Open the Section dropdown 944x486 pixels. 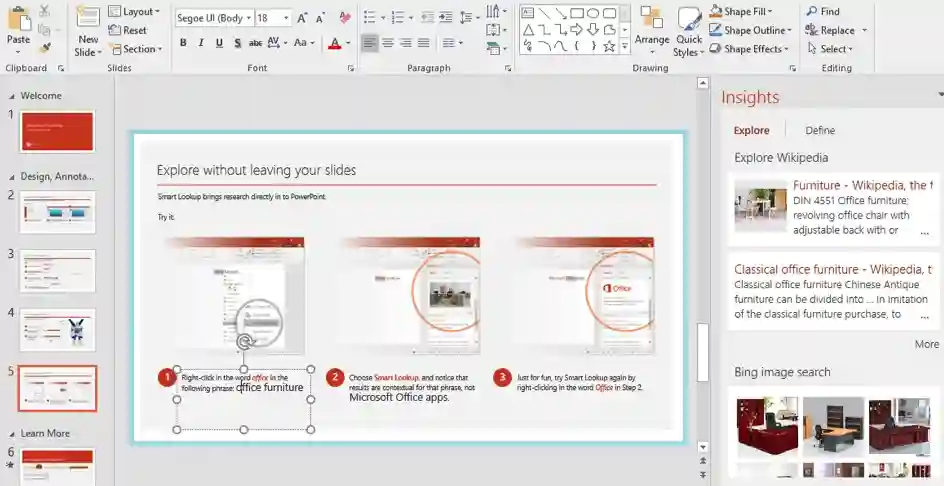coord(135,49)
